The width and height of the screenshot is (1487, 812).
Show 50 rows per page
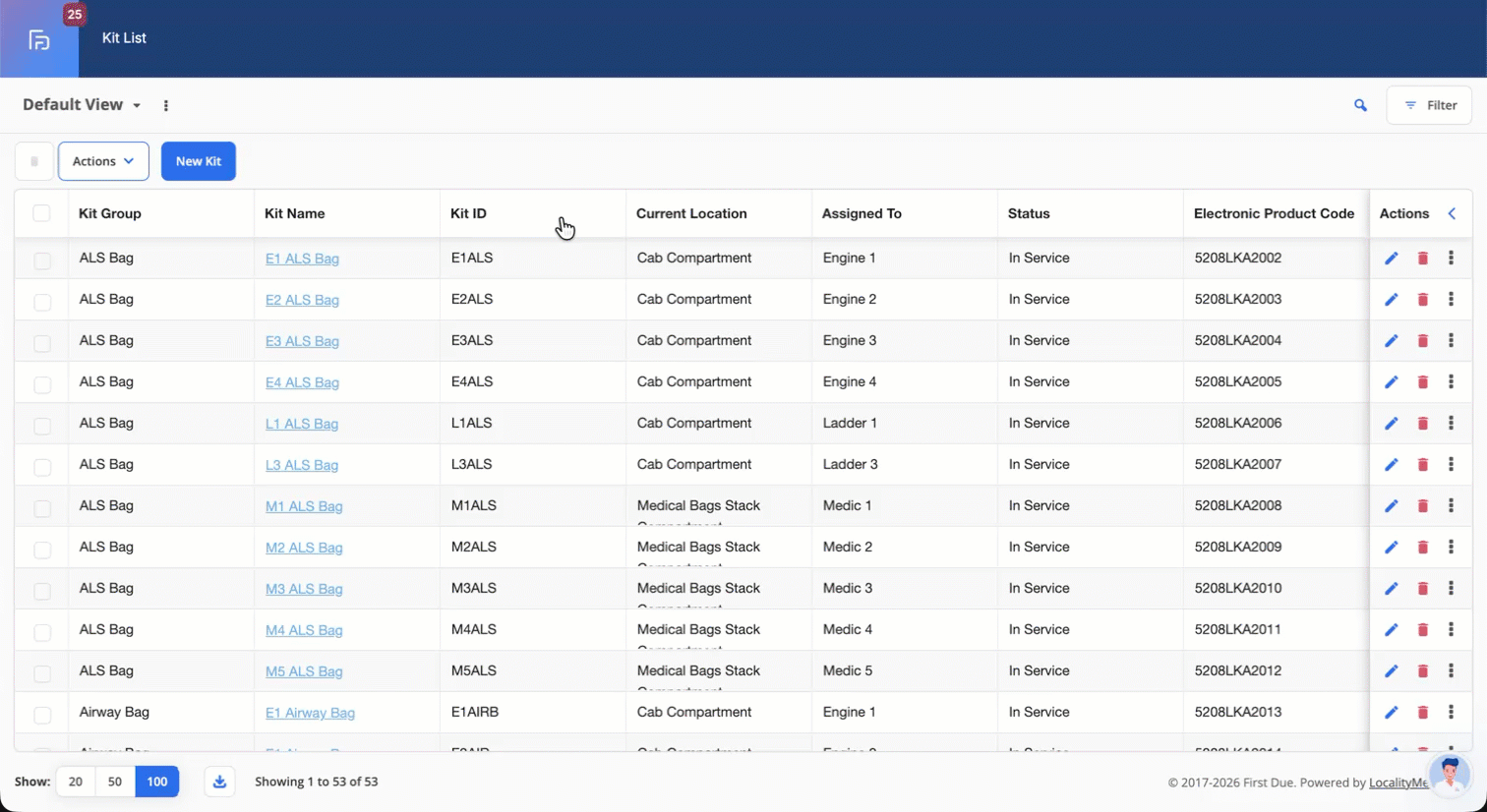pyautogui.click(x=115, y=782)
